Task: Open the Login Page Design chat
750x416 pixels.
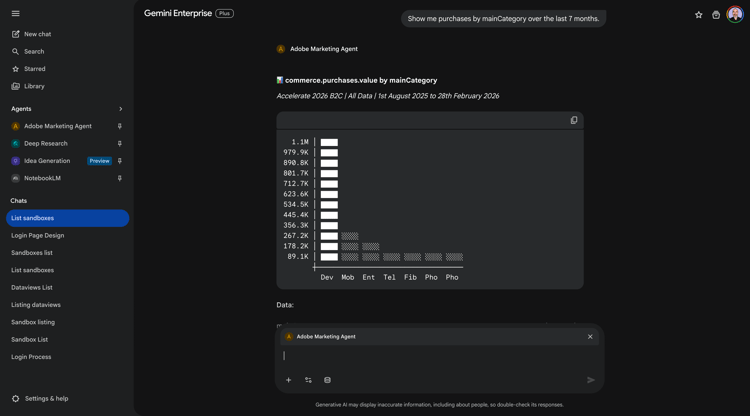Action: [37, 235]
